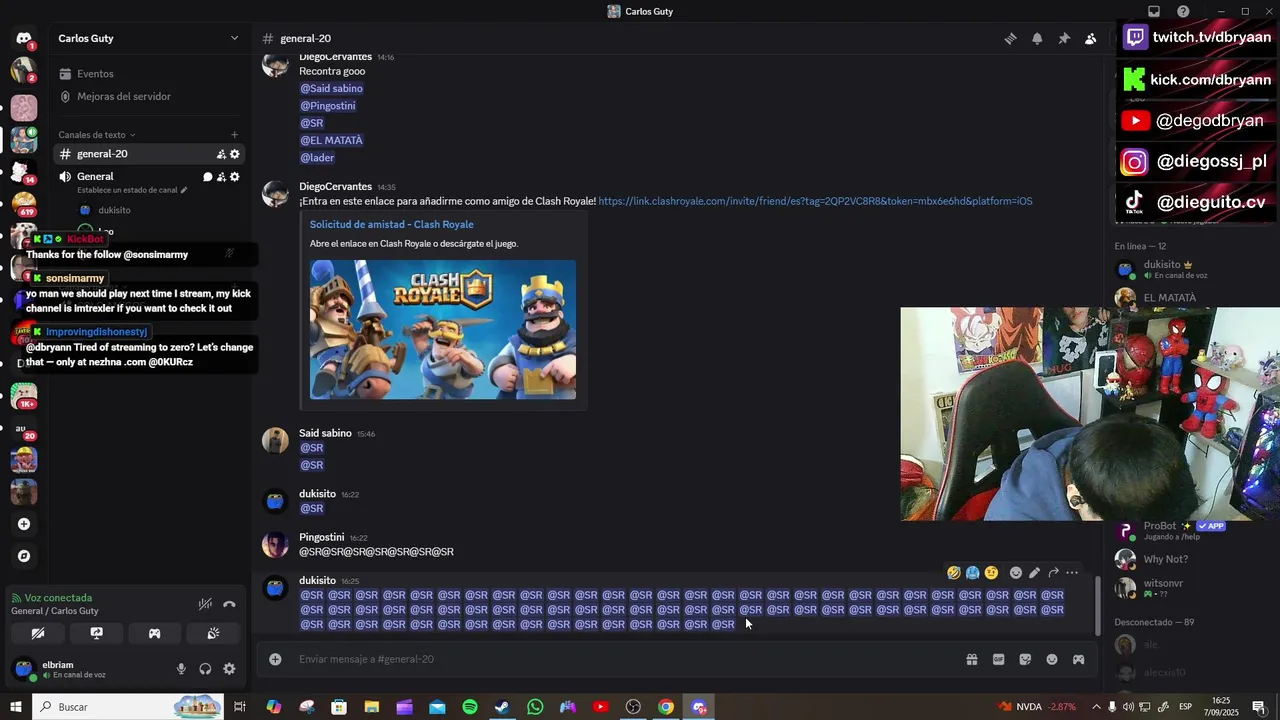The height and width of the screenshot is (720, 1280).
Task: Open the sticker picker
Action: [x=1025, y=659]
